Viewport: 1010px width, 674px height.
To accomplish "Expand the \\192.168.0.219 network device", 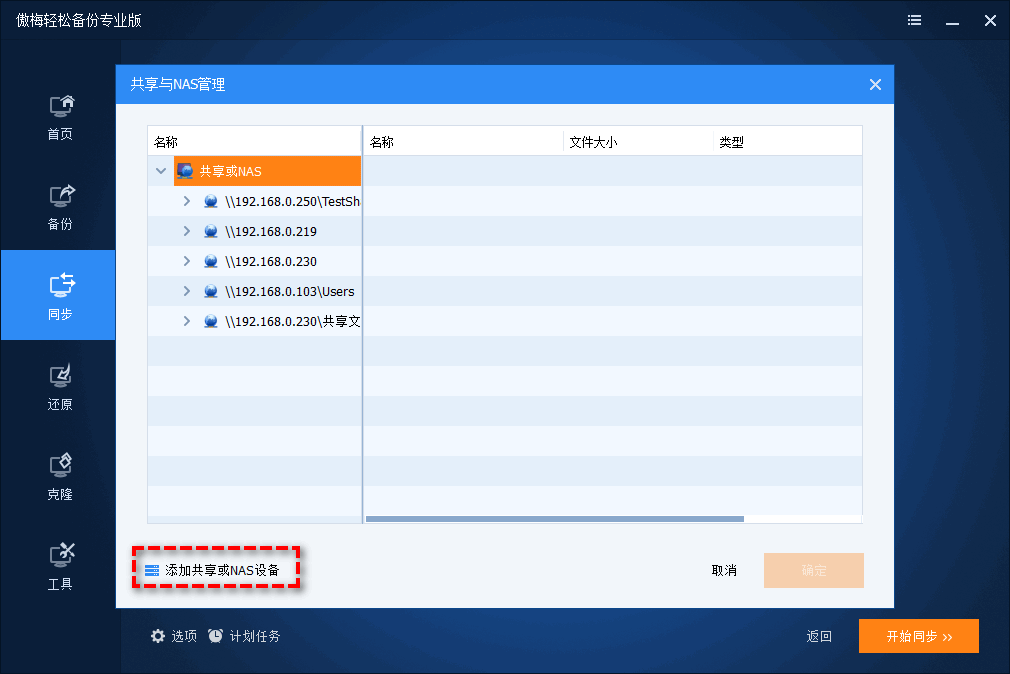I will point(185,230).
